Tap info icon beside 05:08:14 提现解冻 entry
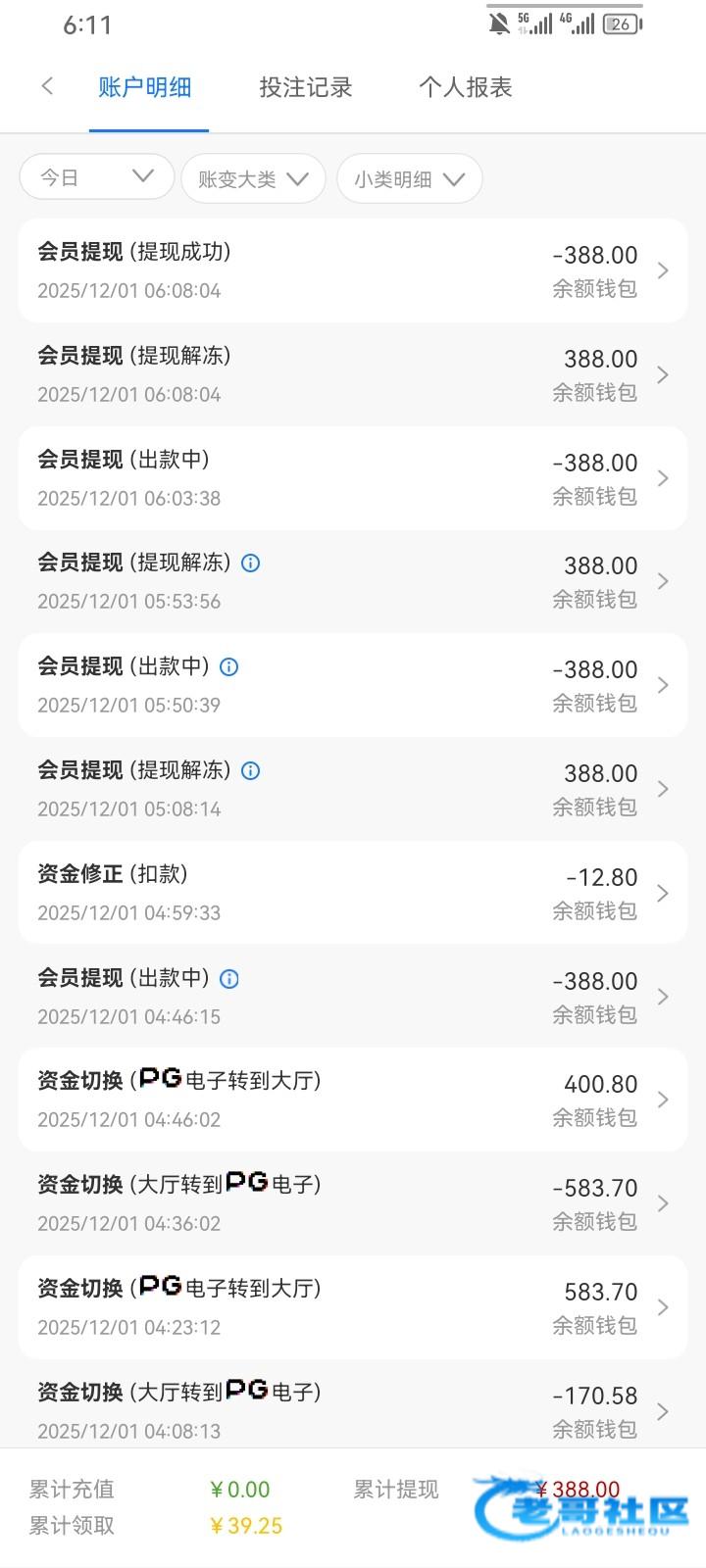 [251, 771]
